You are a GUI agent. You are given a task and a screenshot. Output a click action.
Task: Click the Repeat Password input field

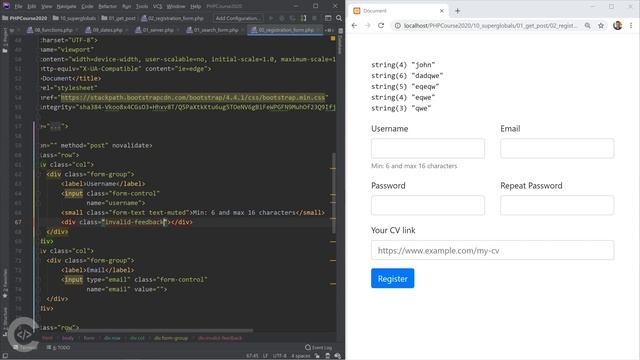tap(557, 205)
